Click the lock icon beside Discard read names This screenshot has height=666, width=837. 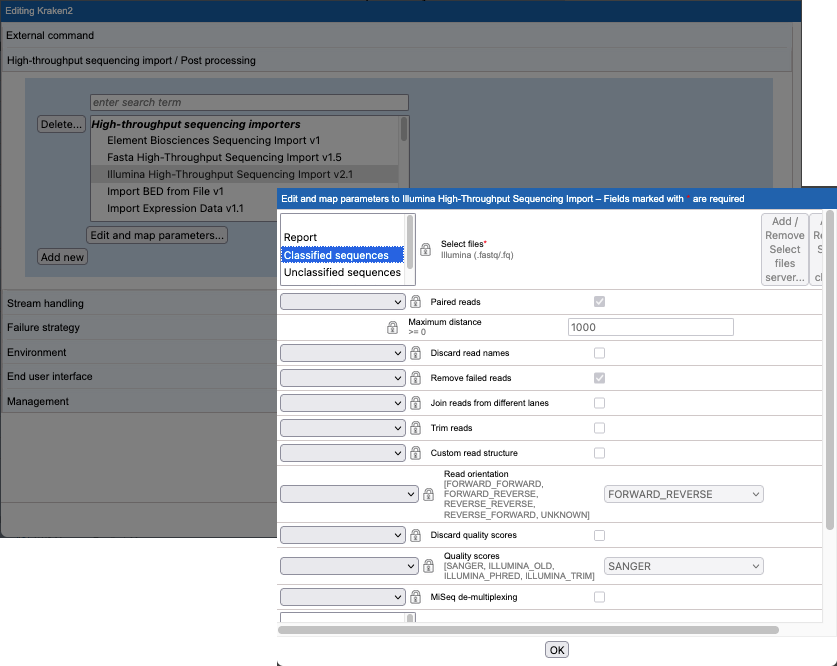pyautogui.click(x=415, y=352)
